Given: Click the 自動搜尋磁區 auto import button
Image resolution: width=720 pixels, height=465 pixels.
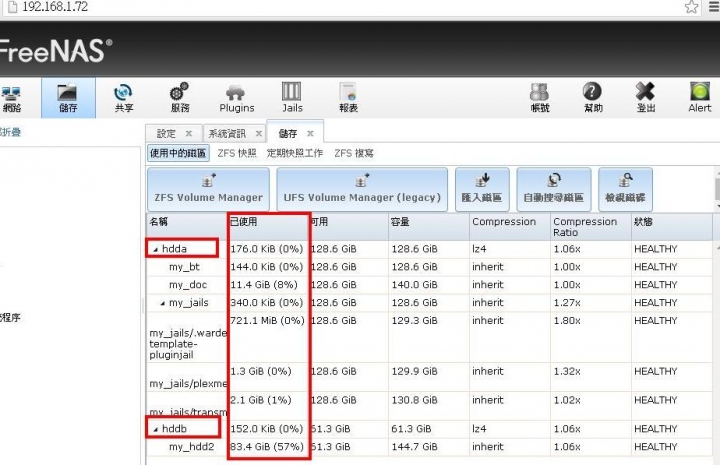Looking at the screenshot, I should coord(553,190).
